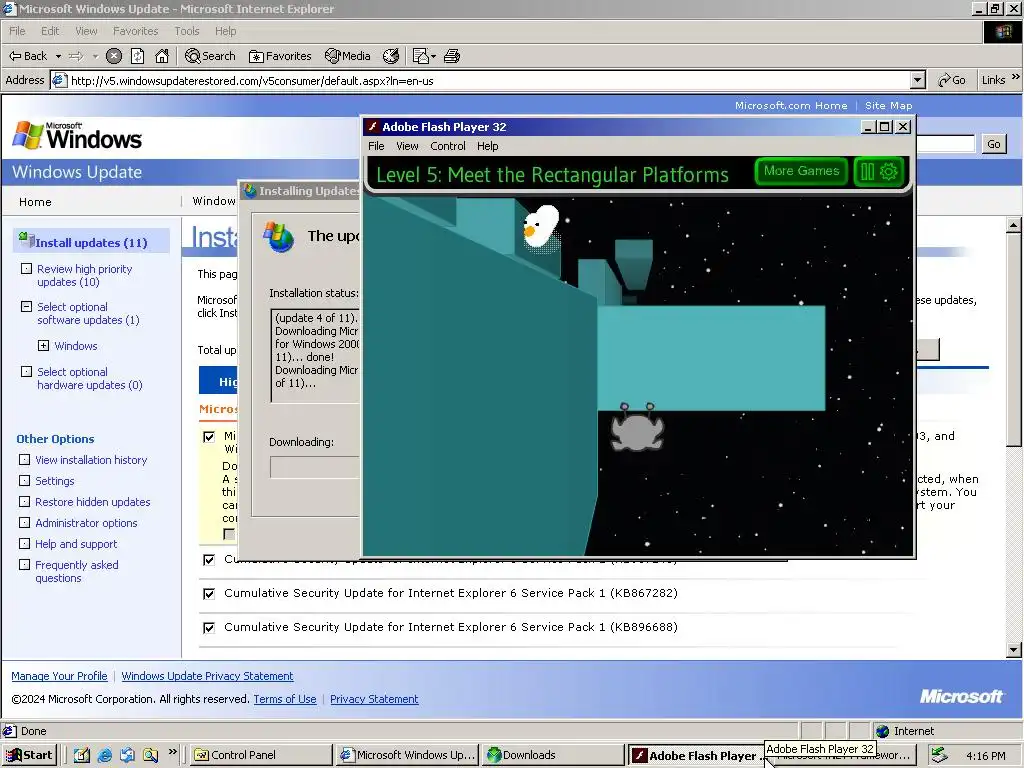Screen dimensions: 1024x768
Task: Open Manage Your Profile link
Action: click(59, 676)
